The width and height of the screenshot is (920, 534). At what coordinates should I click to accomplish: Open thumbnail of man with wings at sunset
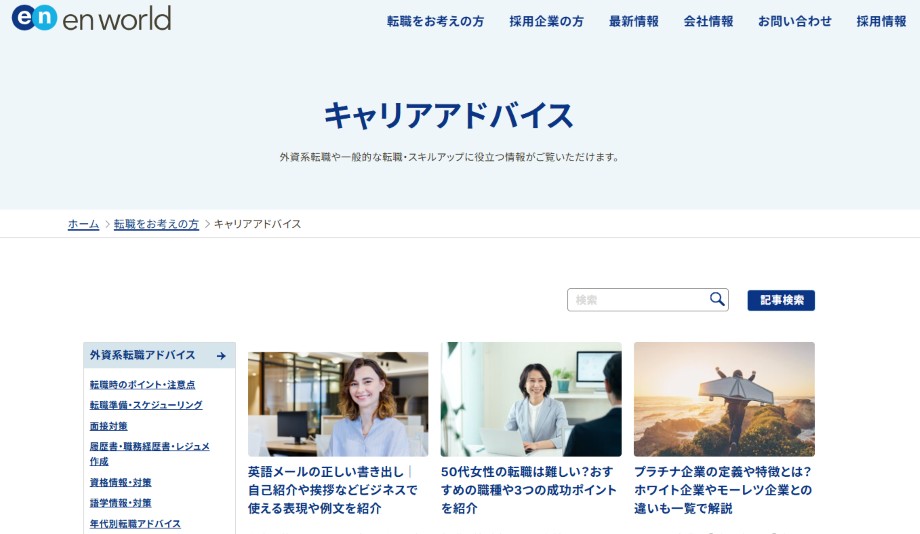click(x=724, y=399)
